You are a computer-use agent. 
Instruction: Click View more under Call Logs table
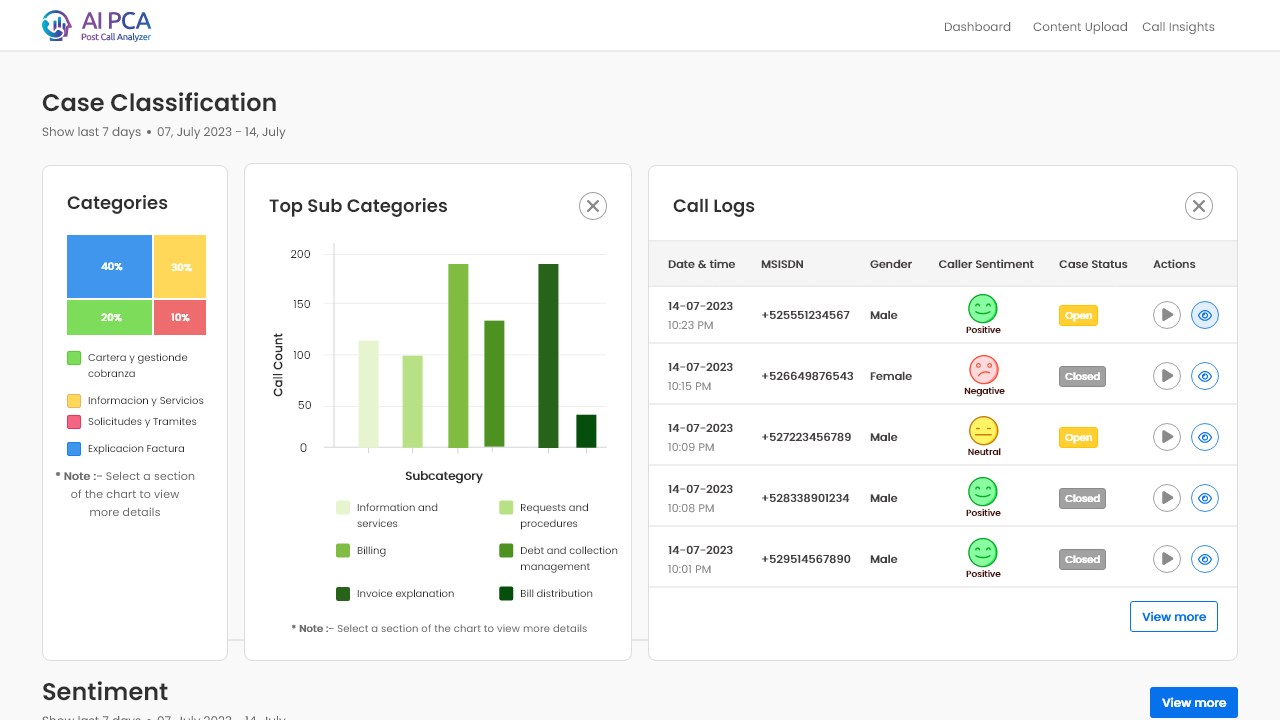coord(1174,616)
